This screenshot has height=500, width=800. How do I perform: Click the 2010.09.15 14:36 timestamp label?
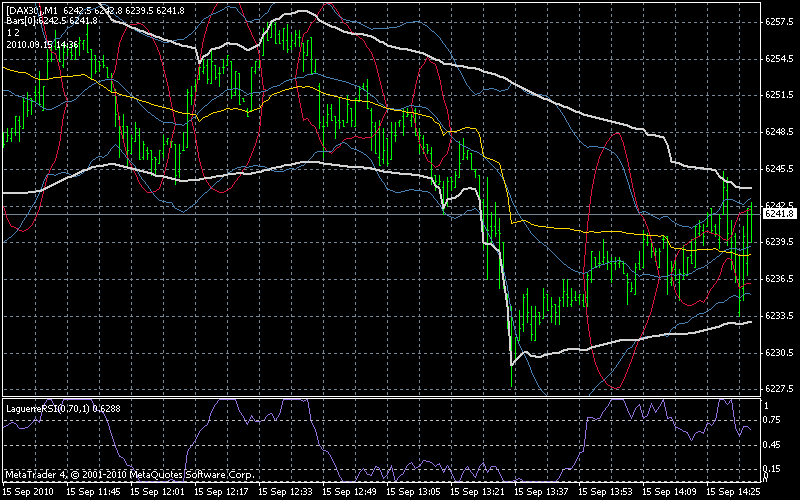[x=42, y=45]
